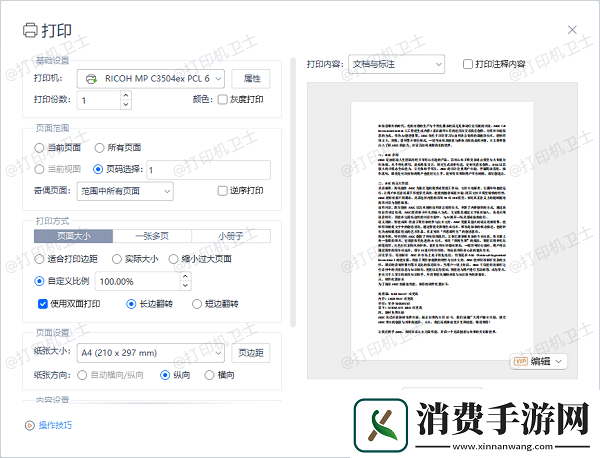Increase custom scale percentage with the up arrow
The height and width of the screenshot is (458, 600).
[185, 276]
